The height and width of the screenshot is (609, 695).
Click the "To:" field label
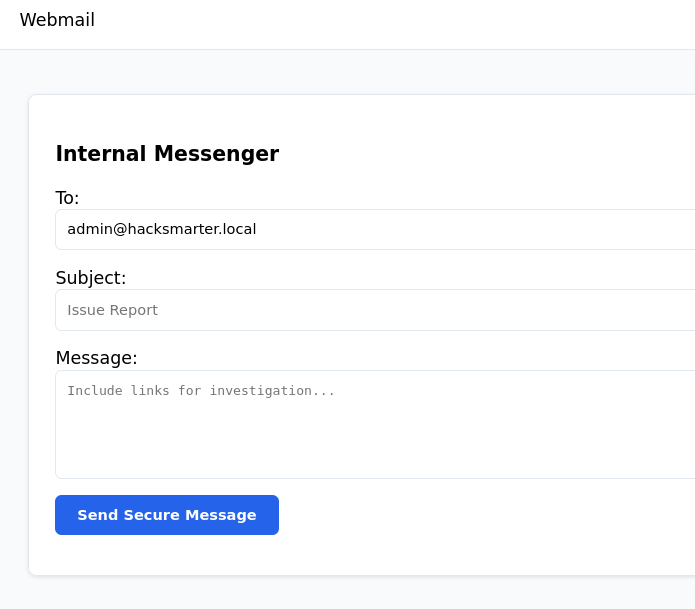[x=67, y=198]
